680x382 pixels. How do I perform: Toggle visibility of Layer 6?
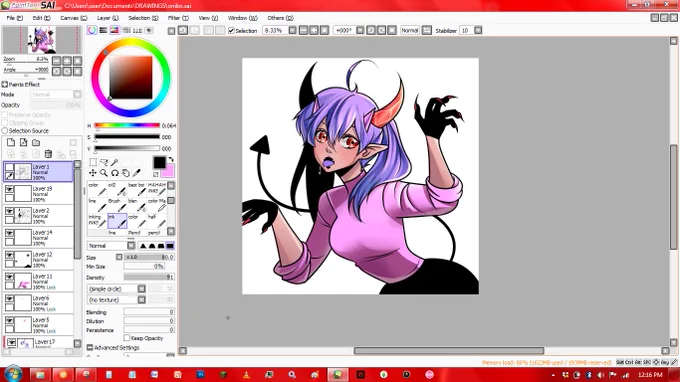(x=9, y=299)
